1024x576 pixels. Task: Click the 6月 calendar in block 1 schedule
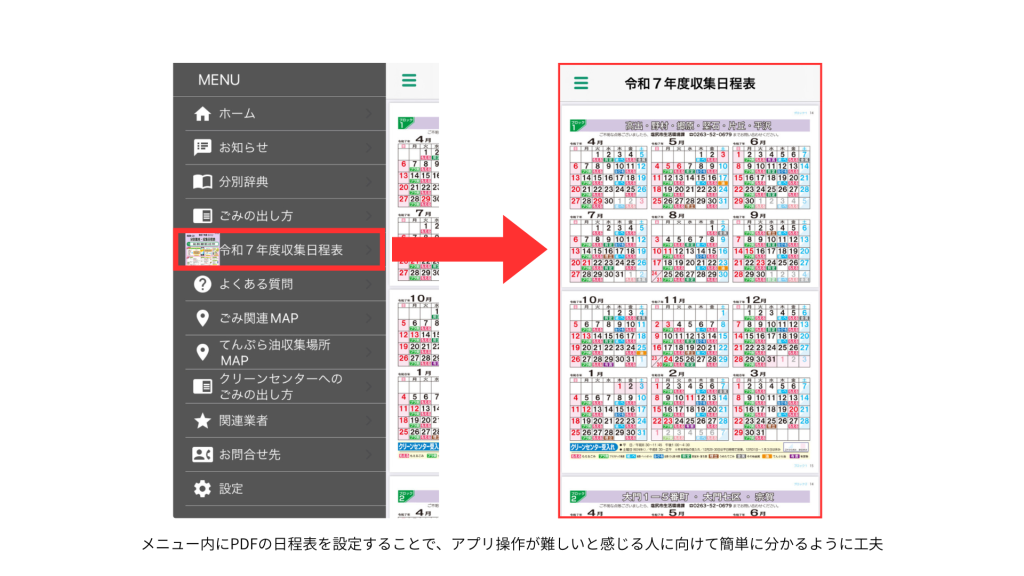771,173
